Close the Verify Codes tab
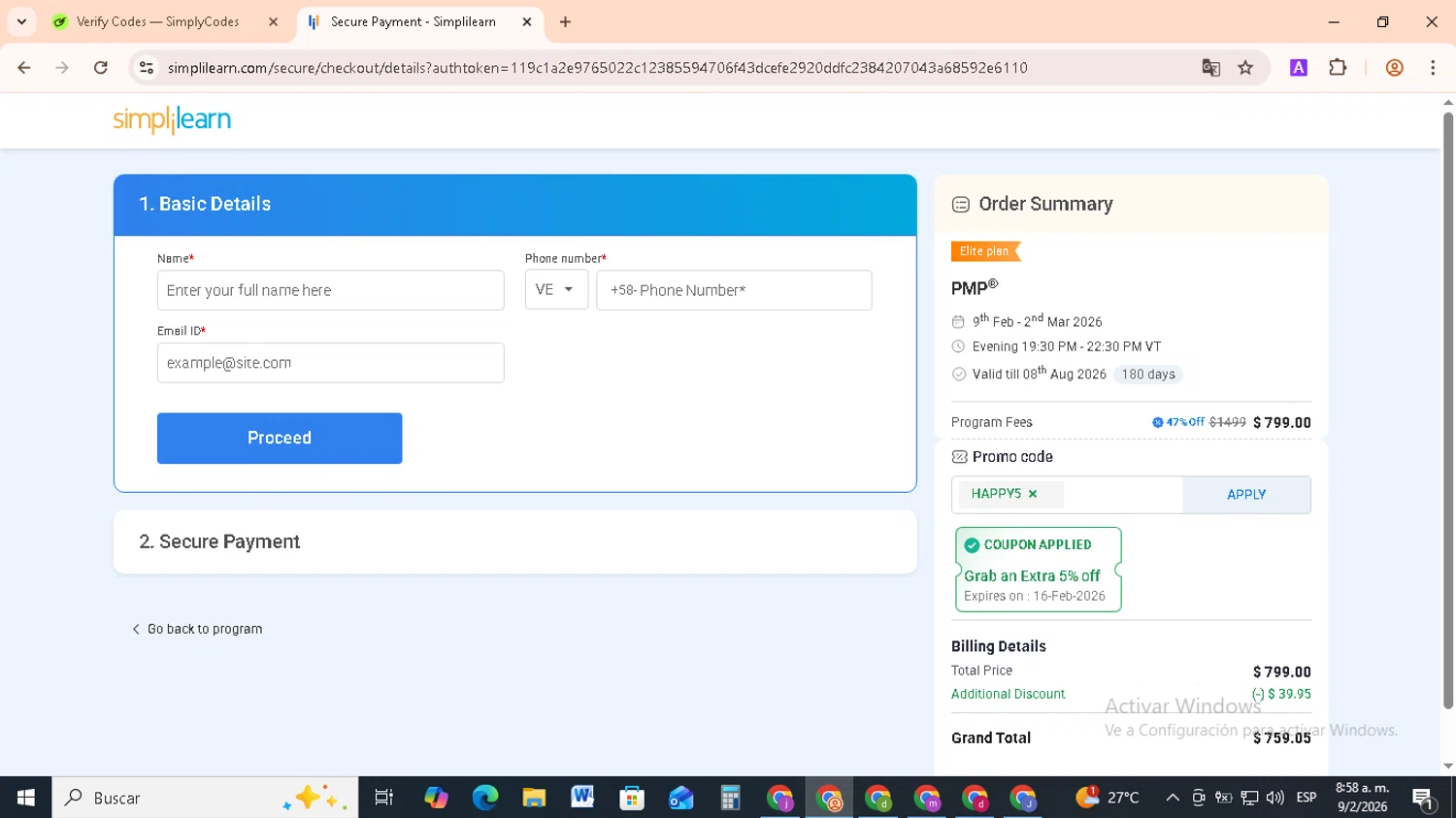Image resolution: width=1456 pixels, height=818 pixels. (x=273, y=21)
